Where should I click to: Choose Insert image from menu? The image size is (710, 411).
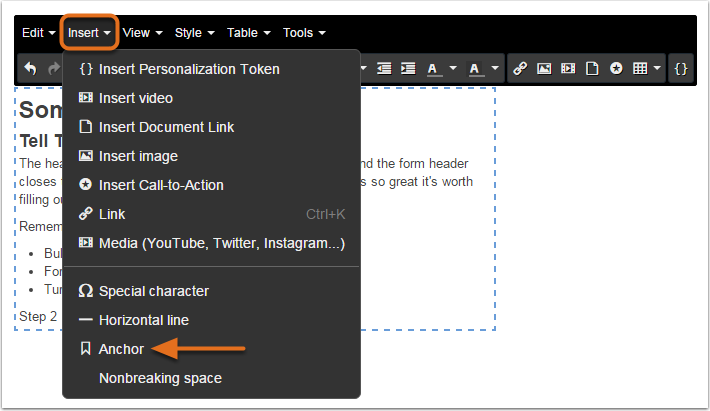(x=211, y=156)
